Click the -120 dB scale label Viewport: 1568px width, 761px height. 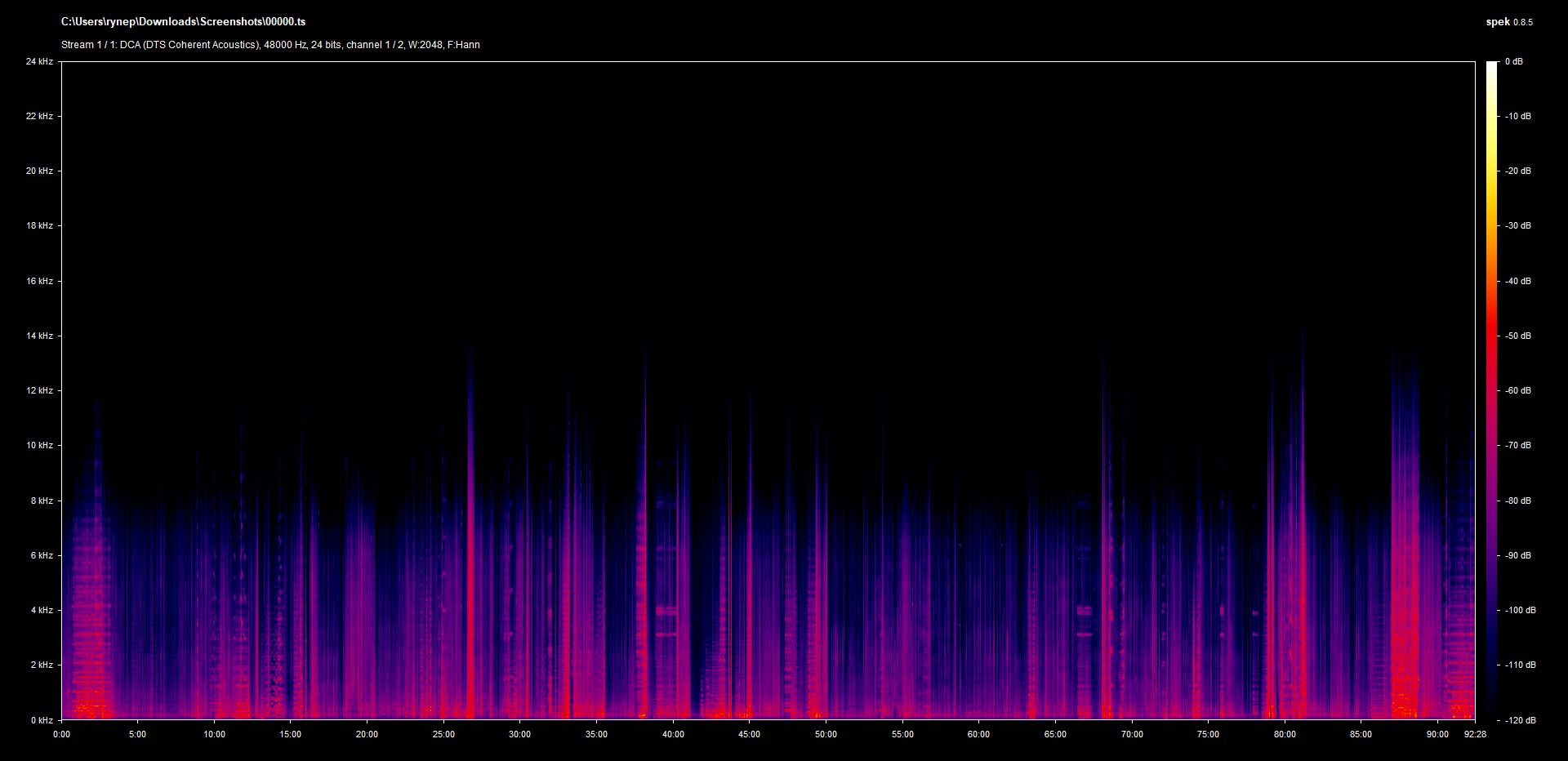[x=1520, y=720]
